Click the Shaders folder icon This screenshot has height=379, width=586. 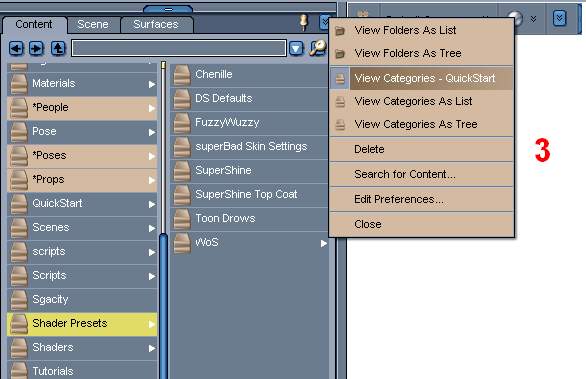[x=19, y=348]
